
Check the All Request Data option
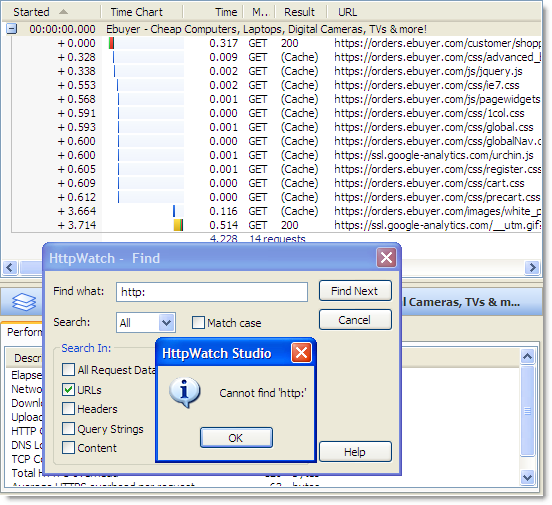pos(68,370)
